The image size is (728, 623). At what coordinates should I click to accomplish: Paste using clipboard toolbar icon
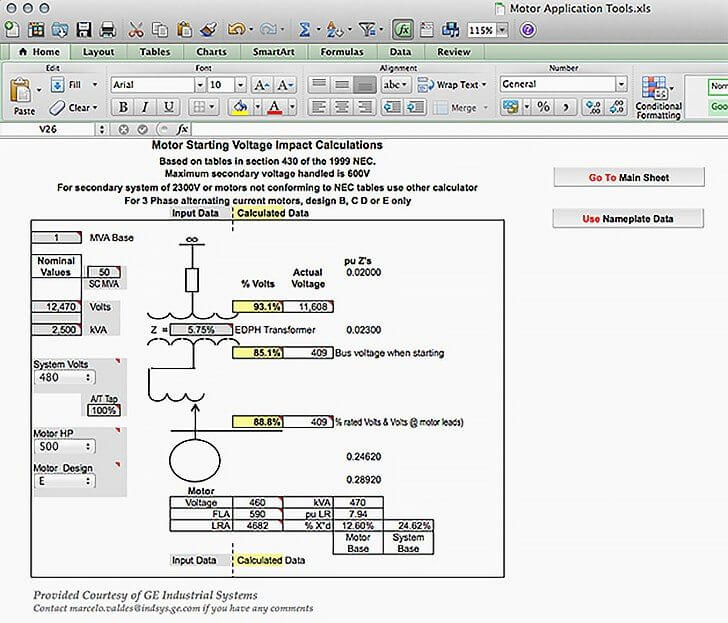tap(184, 30)
